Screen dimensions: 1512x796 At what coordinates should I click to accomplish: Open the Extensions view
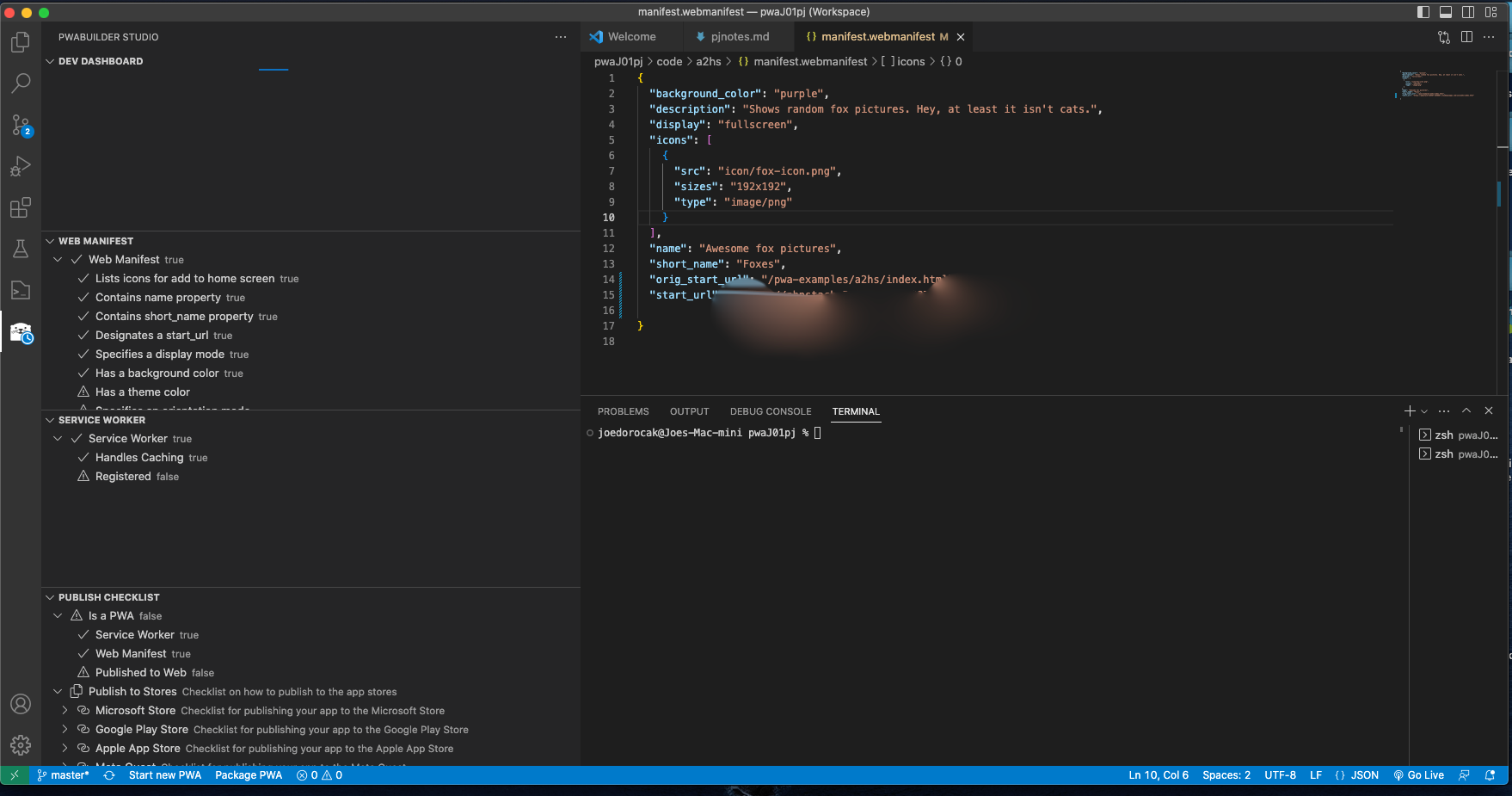pos(21,207)
